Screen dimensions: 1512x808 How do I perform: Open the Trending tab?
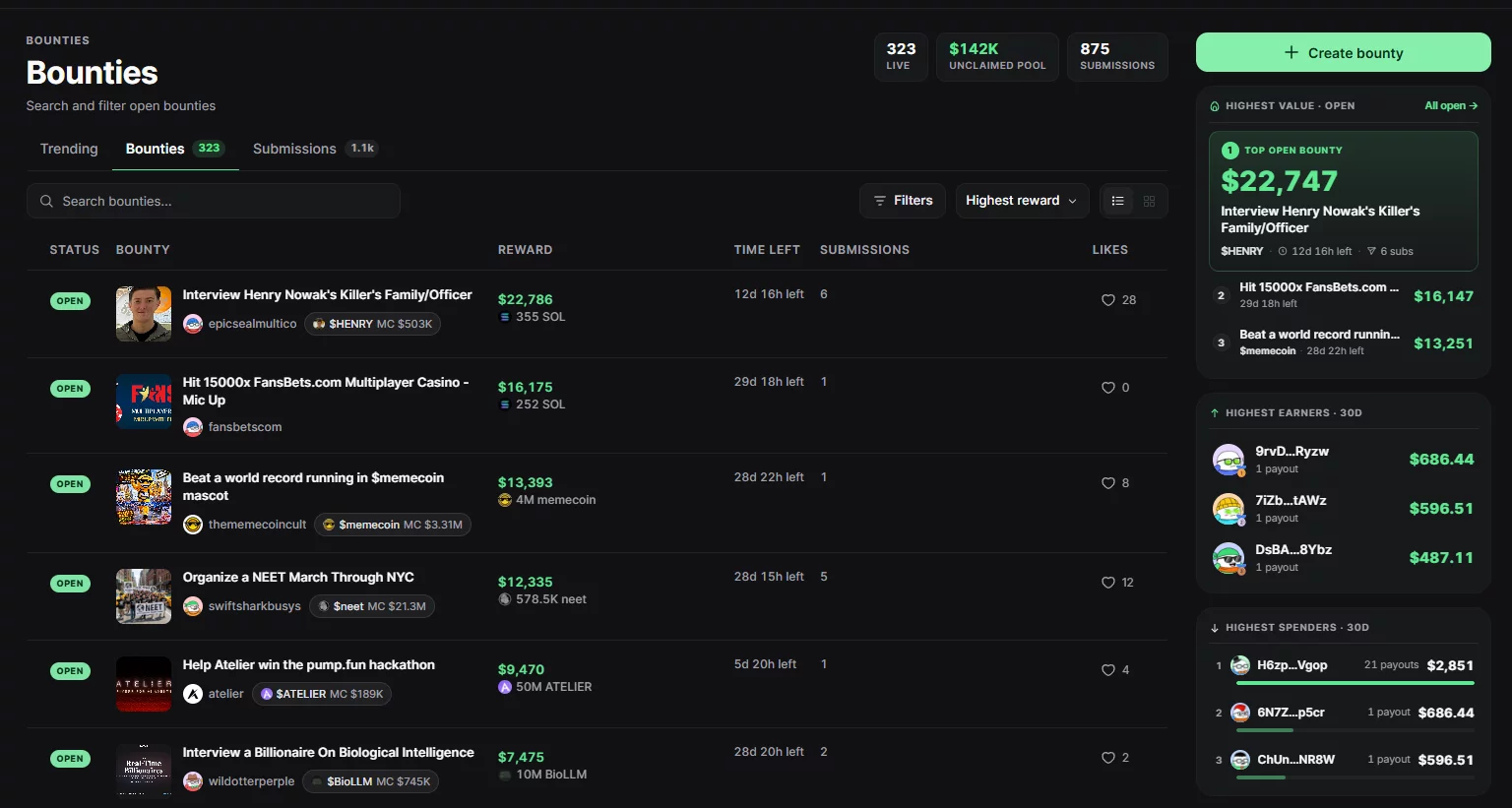pos(69,149)
